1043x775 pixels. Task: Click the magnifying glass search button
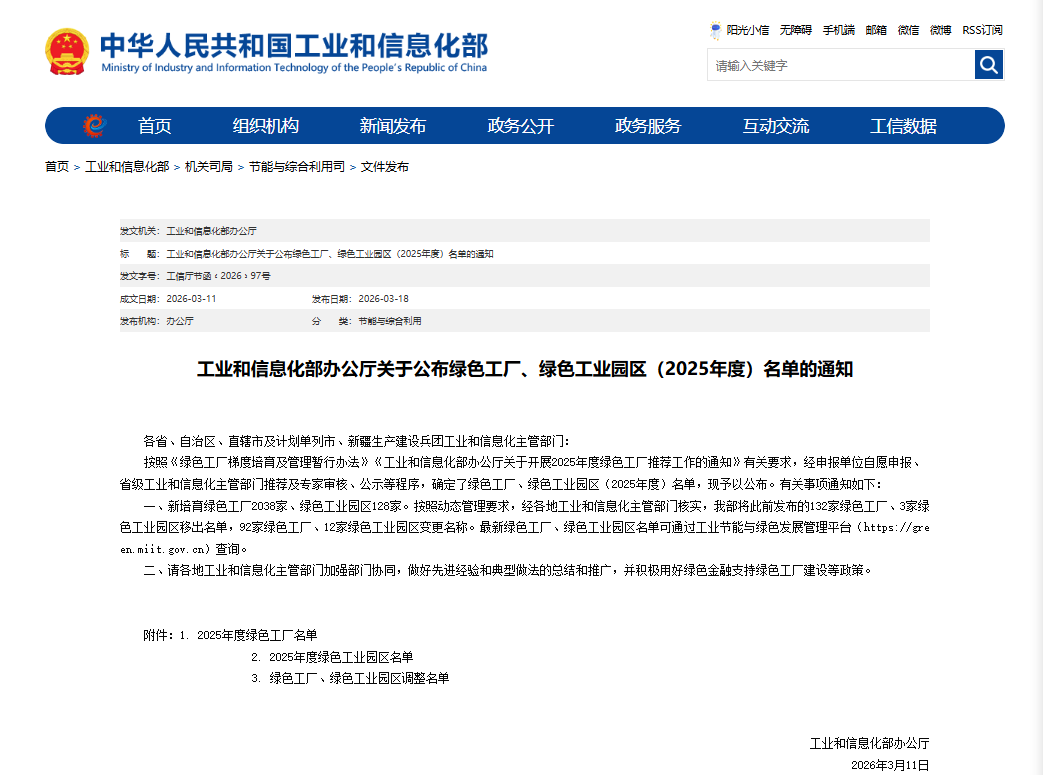tap(988, 65)
